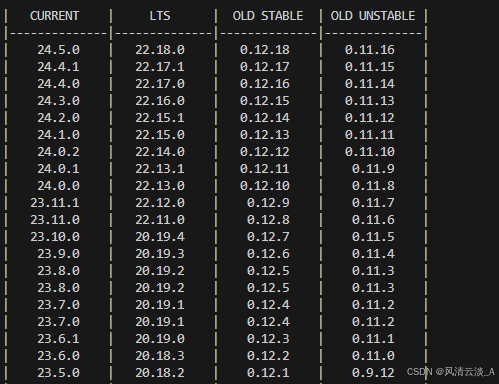Select LTS version 22.17.0

click(160, 84)
